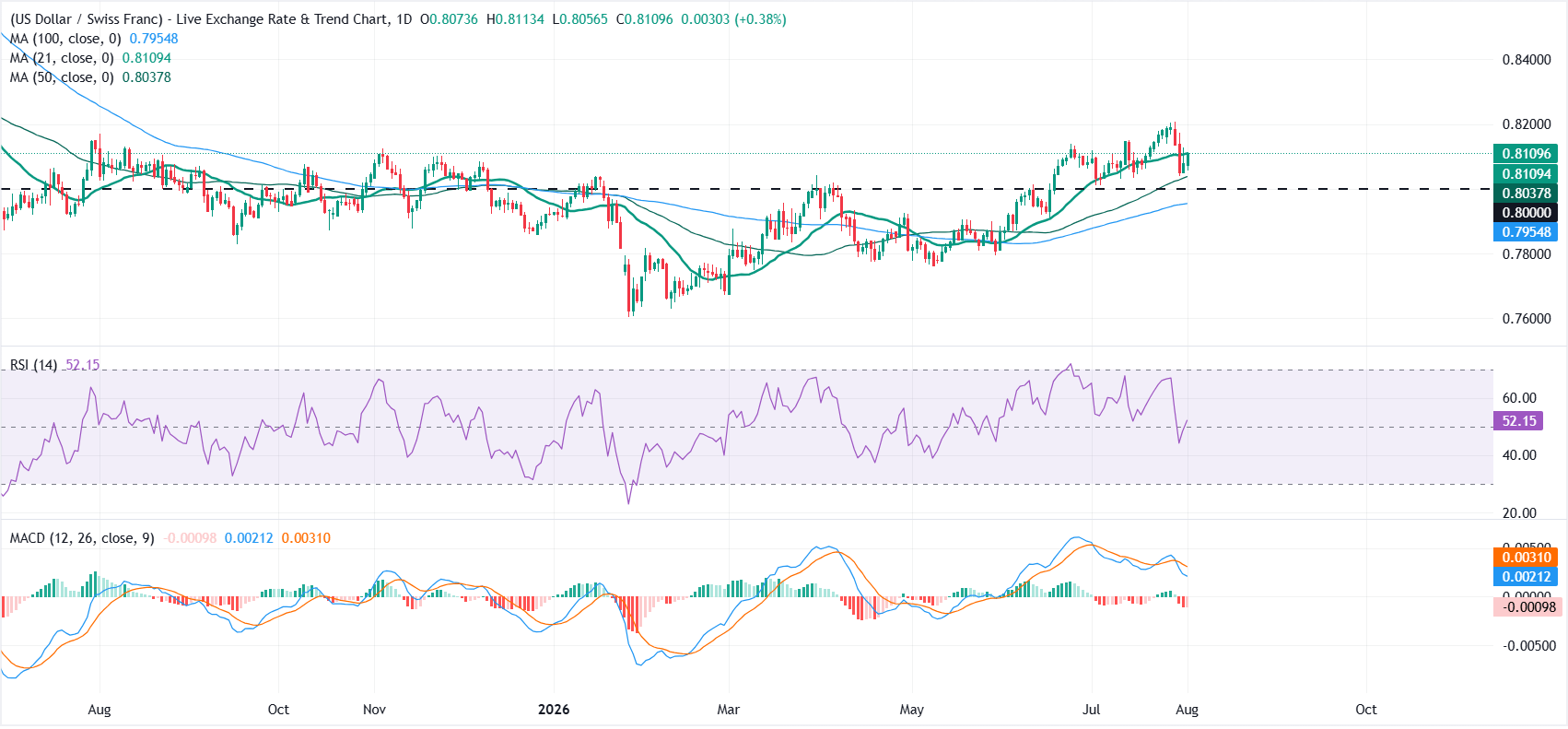Select the purple 52.15 RSI scale tag
The height and width of the screenshot is (729, 1568).
coord(1519,421)
